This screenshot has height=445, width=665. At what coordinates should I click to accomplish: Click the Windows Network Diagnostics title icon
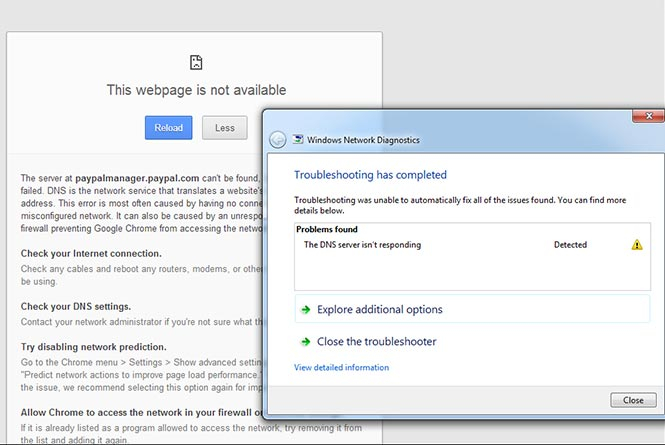298,140
